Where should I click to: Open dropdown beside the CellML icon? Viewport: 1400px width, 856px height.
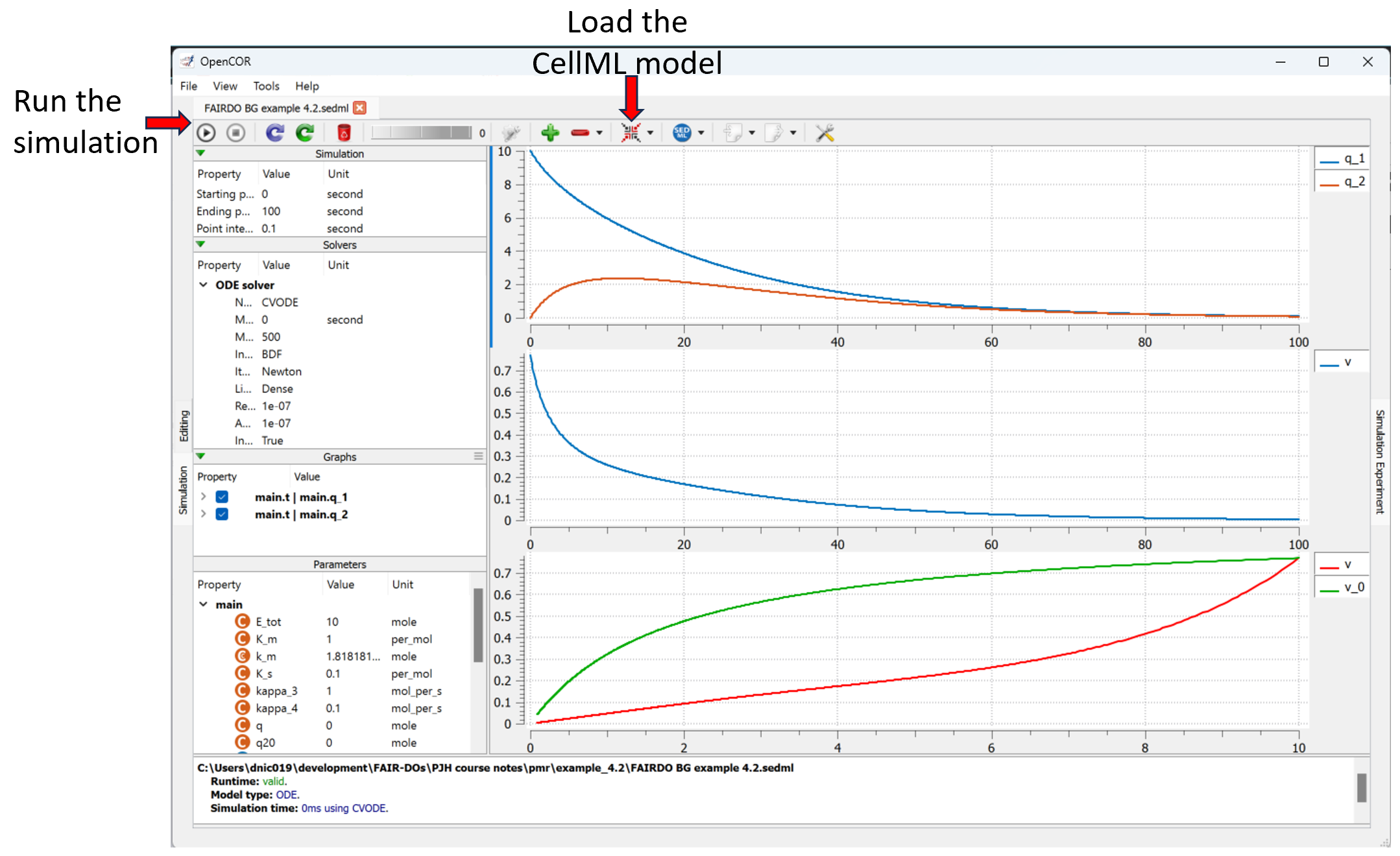tap(650, 133)
